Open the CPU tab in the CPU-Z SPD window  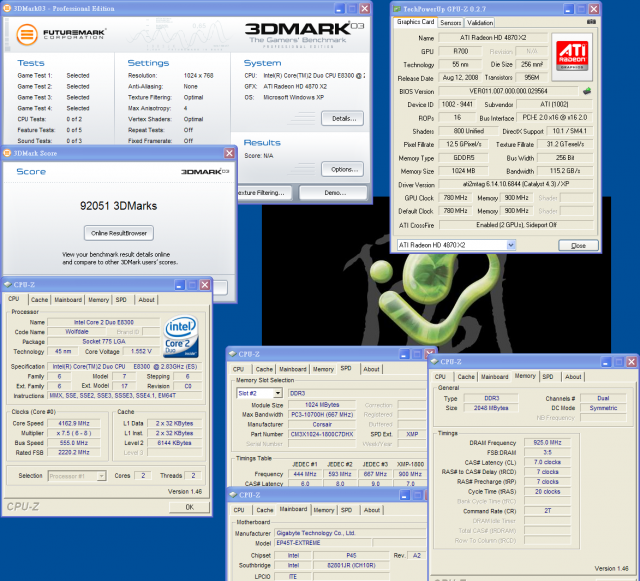click(x=238, y=369)
